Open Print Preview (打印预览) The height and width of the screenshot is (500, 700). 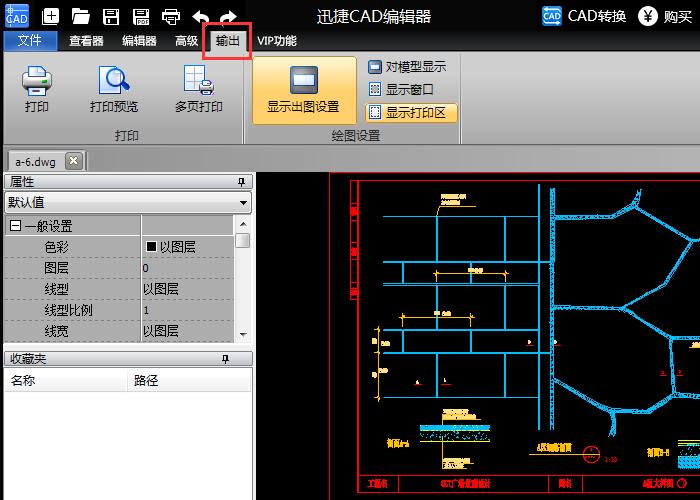[114, 87]
